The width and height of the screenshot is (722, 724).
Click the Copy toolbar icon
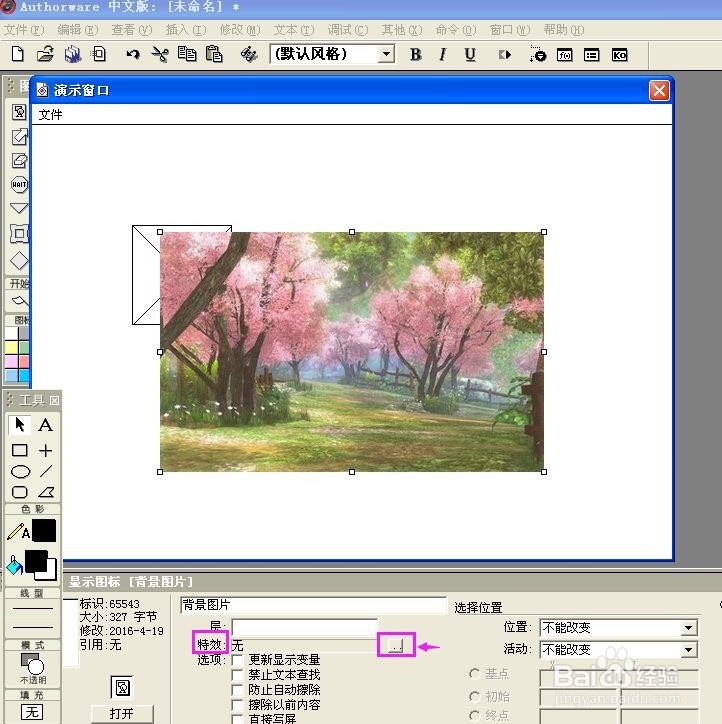pyautogui.click(x=187, y=54)
